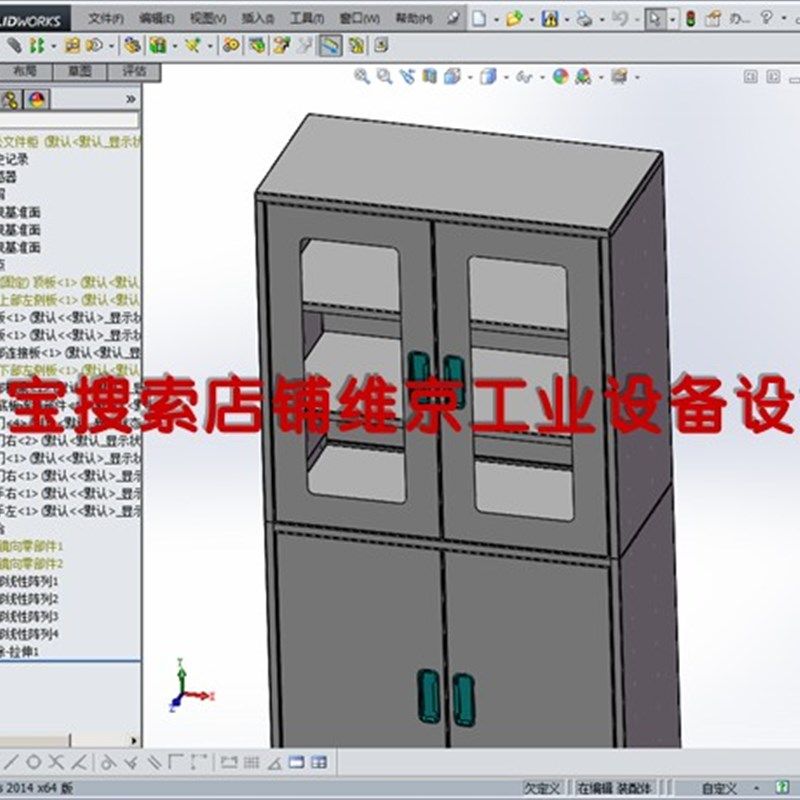Click the Appearances color wheel icon in FeatureManager

coord(35,99)
